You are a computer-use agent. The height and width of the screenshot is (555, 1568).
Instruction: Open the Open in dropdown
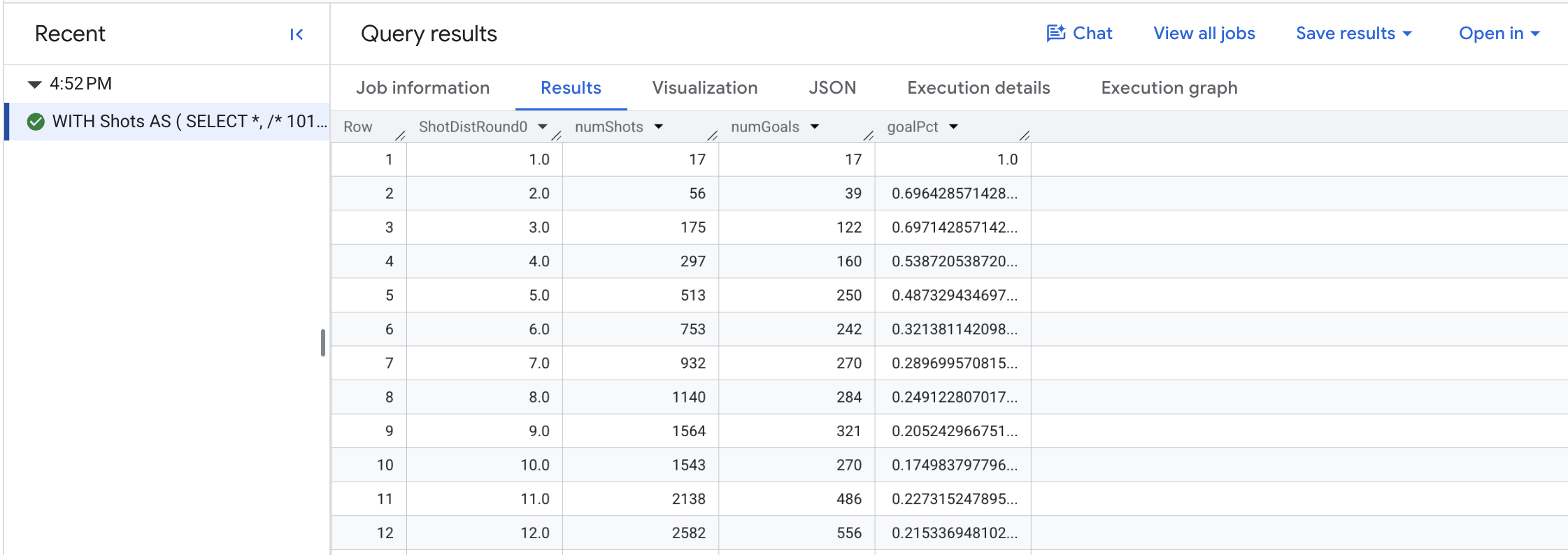[x=1499, y=34]
